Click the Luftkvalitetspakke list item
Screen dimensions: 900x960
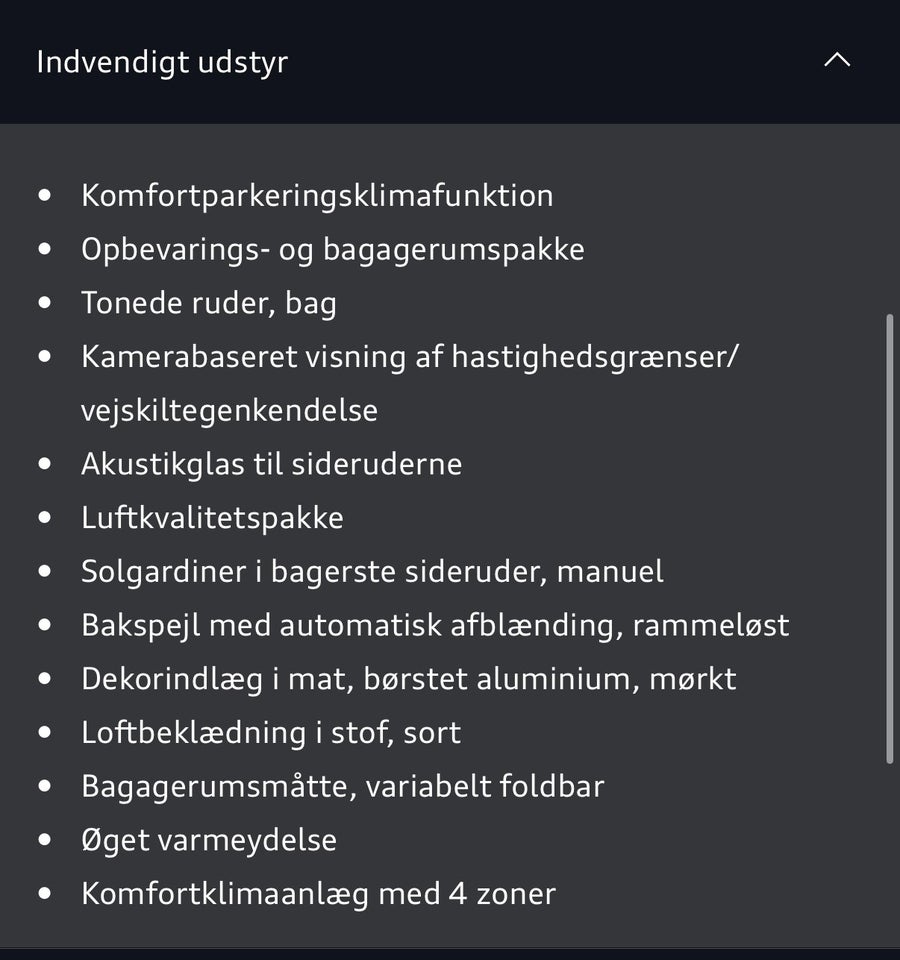[212, 518]
